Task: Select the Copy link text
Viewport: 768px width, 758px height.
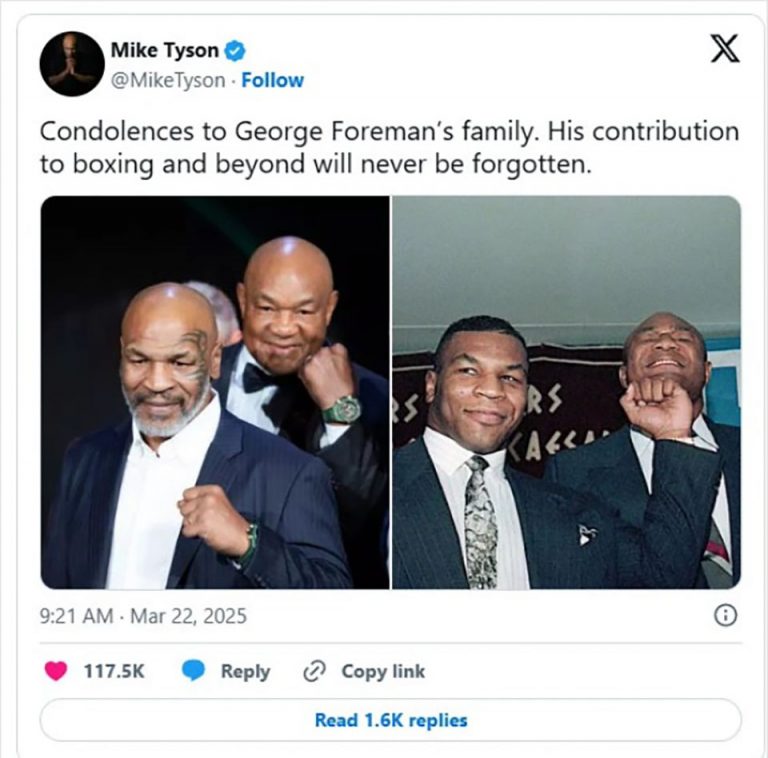Action: (x=383, y=672)
